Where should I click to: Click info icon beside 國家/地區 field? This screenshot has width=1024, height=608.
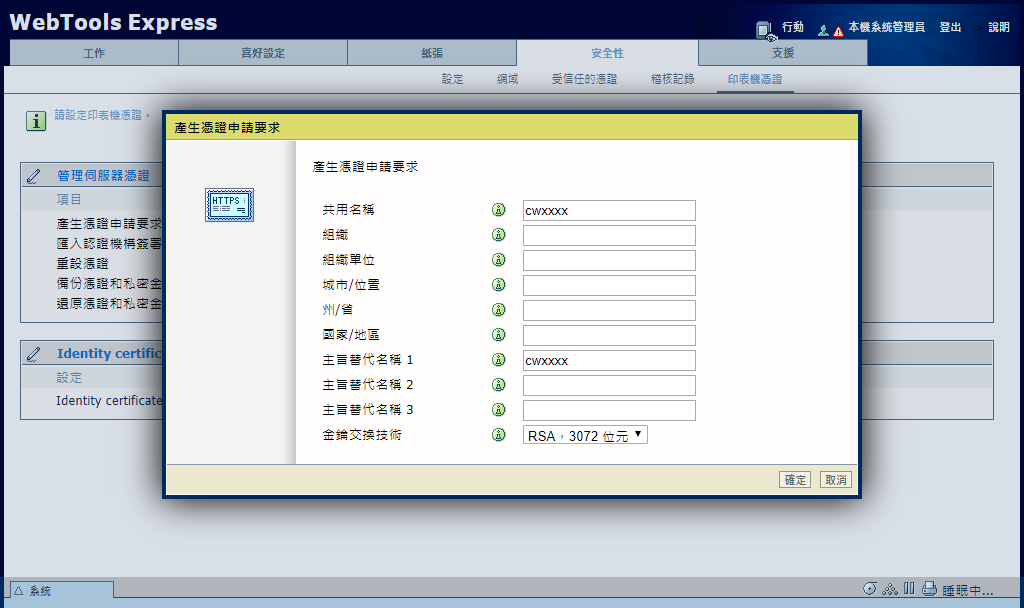point(499,335)
